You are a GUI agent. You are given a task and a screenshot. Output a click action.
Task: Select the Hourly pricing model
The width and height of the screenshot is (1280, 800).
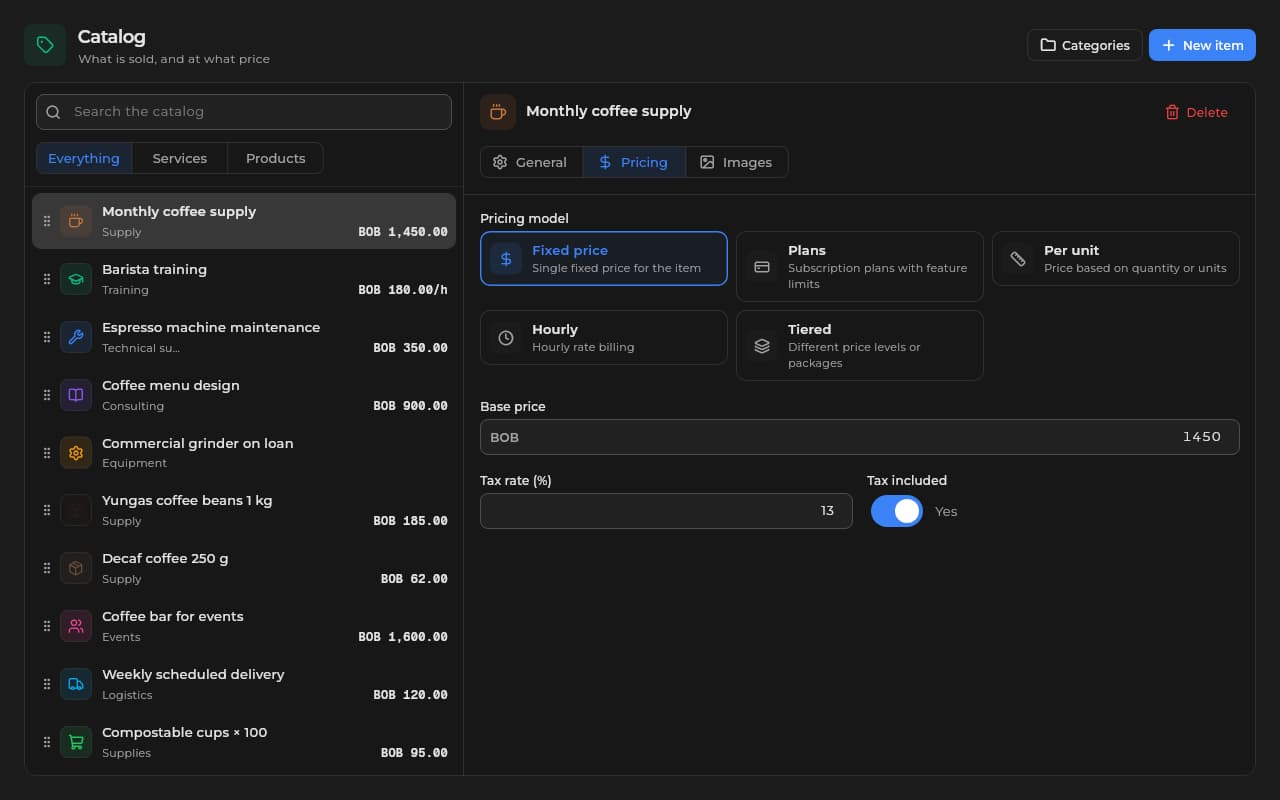click(604, 337)
